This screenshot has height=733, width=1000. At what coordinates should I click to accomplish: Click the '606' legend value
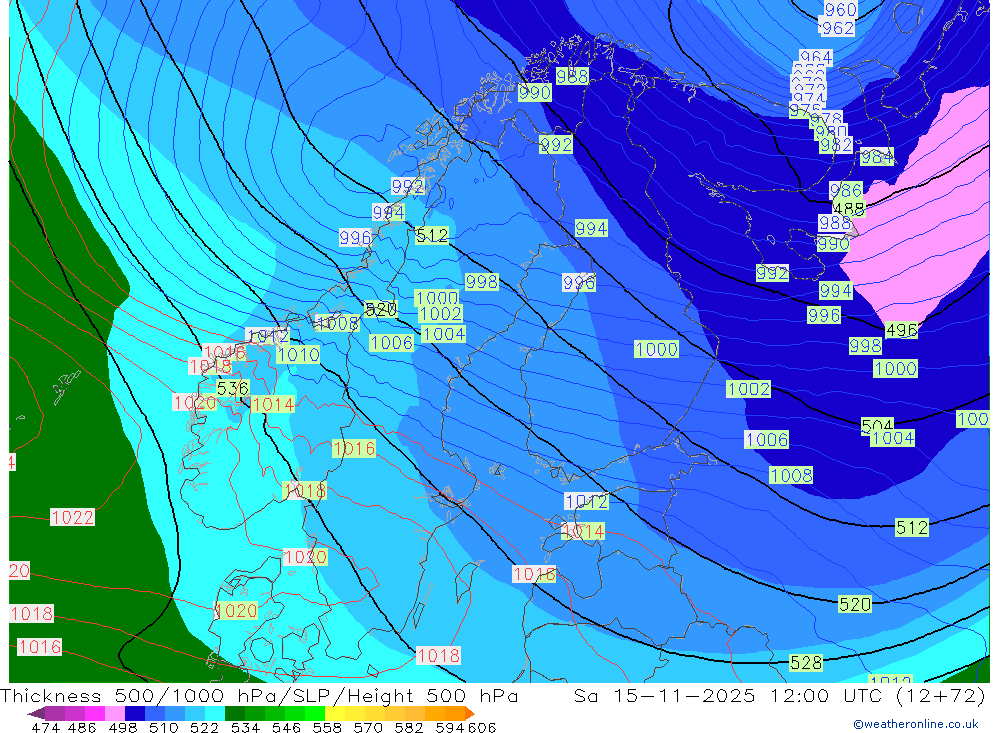482,728
